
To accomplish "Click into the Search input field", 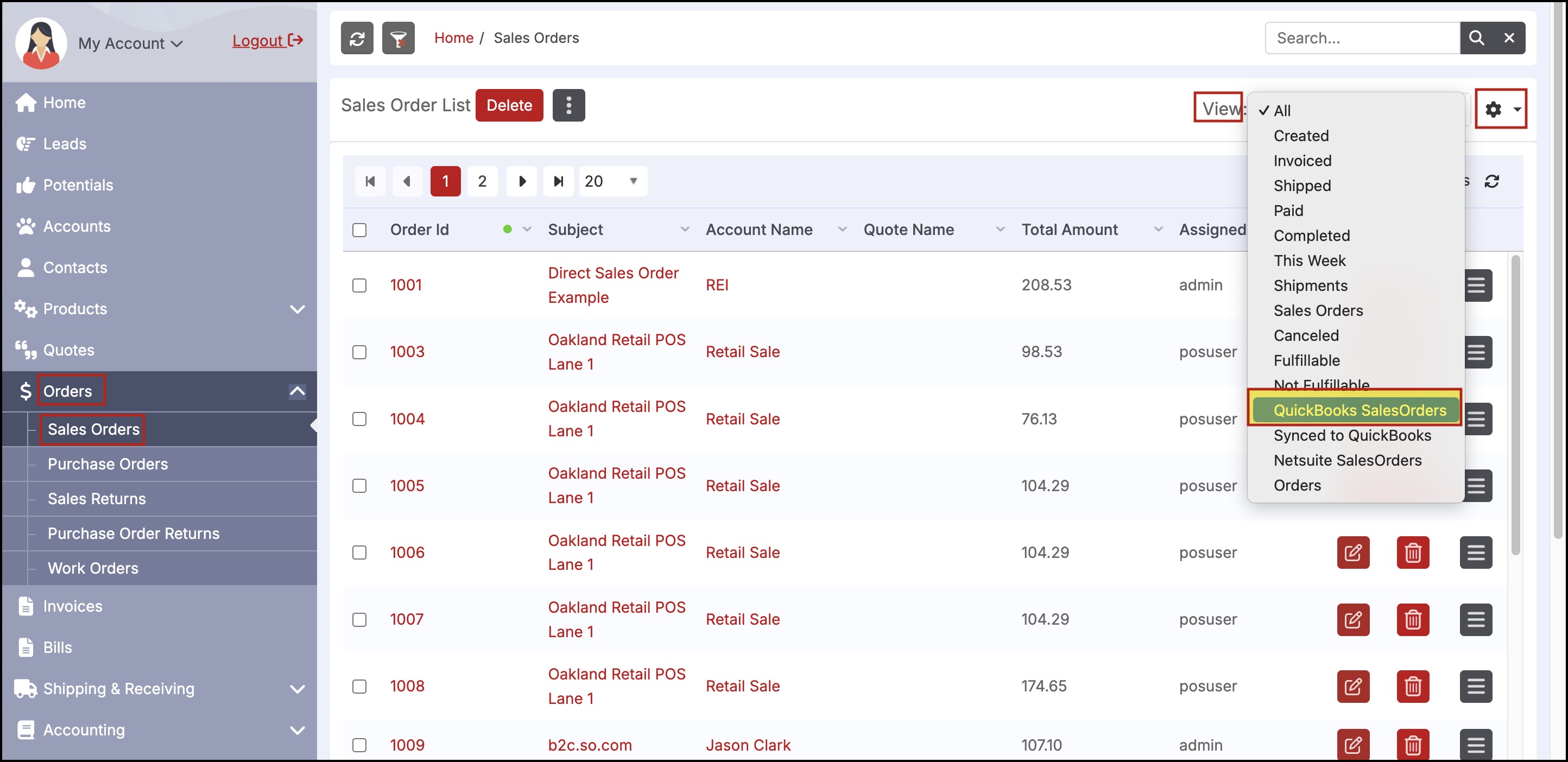I will tap(1362, 39).
